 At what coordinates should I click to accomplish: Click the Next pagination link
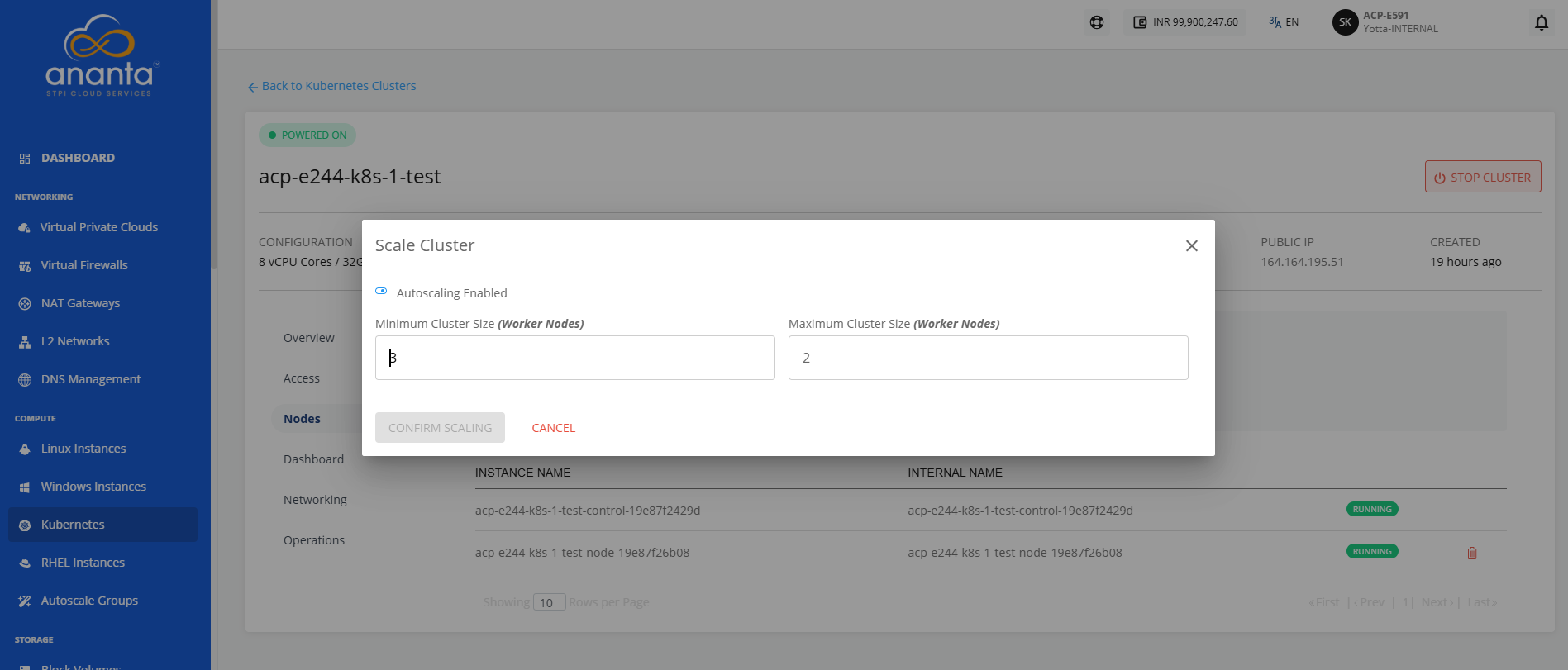pyautogui.click(x=1437, y=602)
